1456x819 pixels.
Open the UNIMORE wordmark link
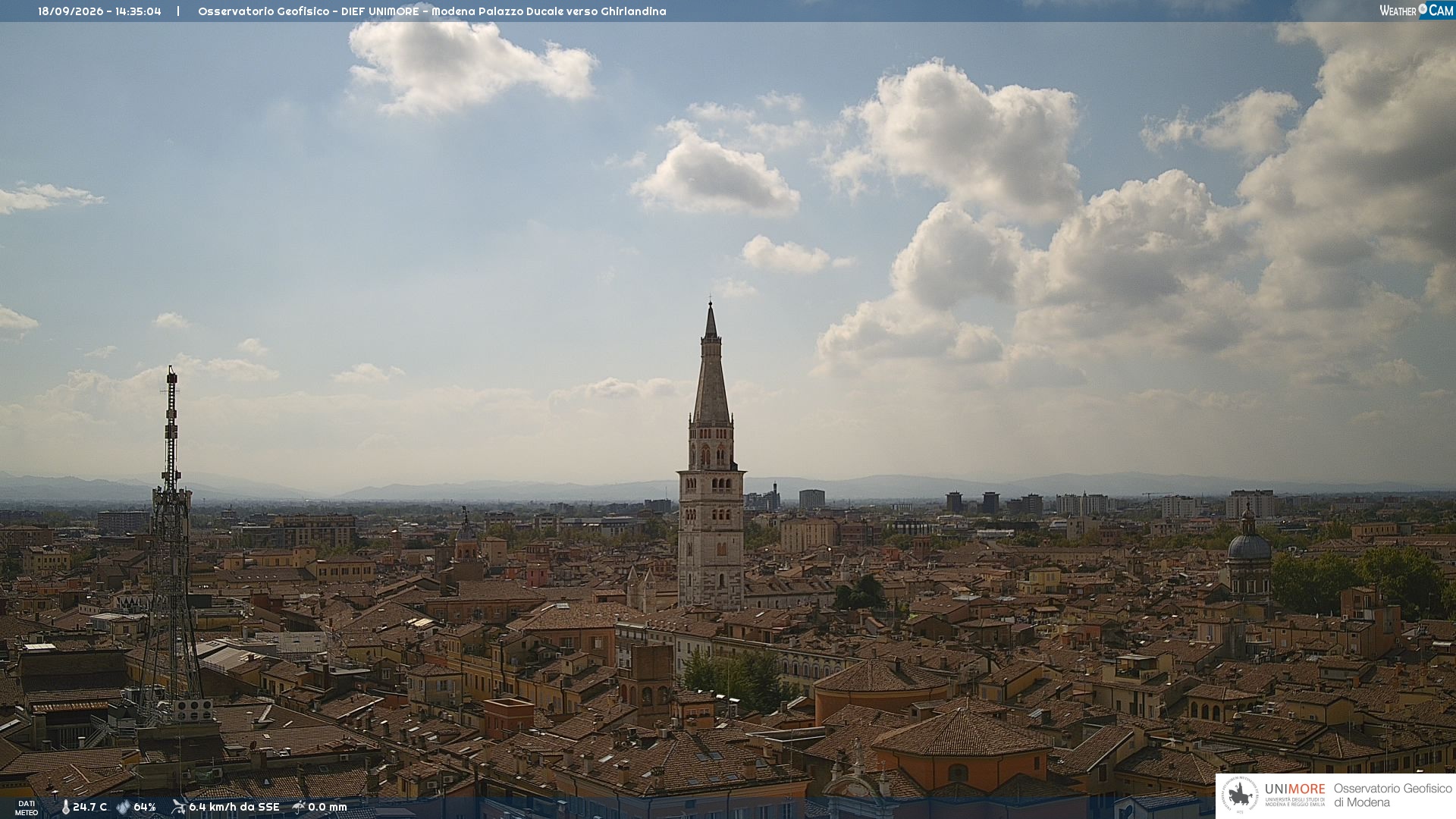pos(1294,789)
